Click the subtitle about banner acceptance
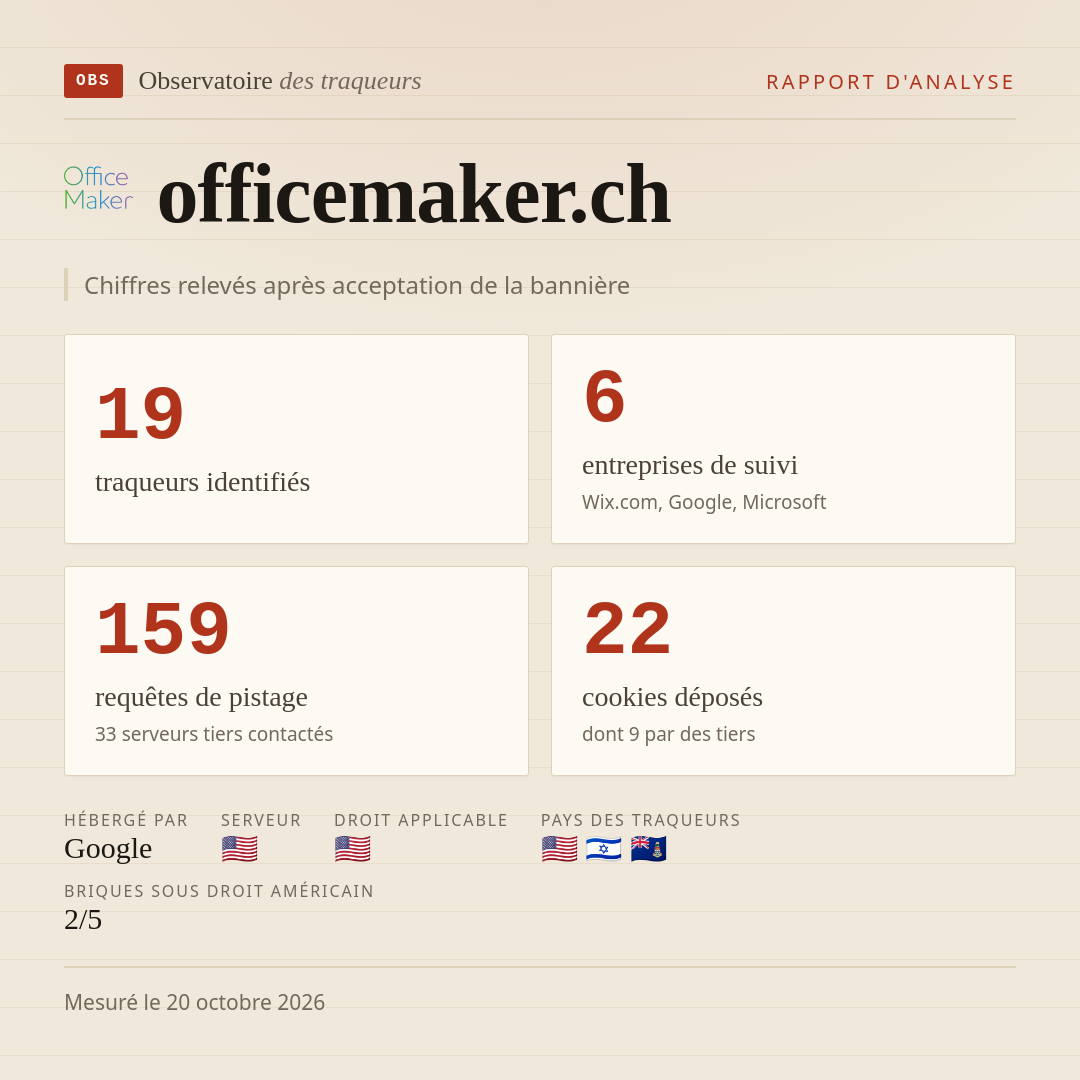This screenshot has height=1080, width=1080. (x=357, y=285)
